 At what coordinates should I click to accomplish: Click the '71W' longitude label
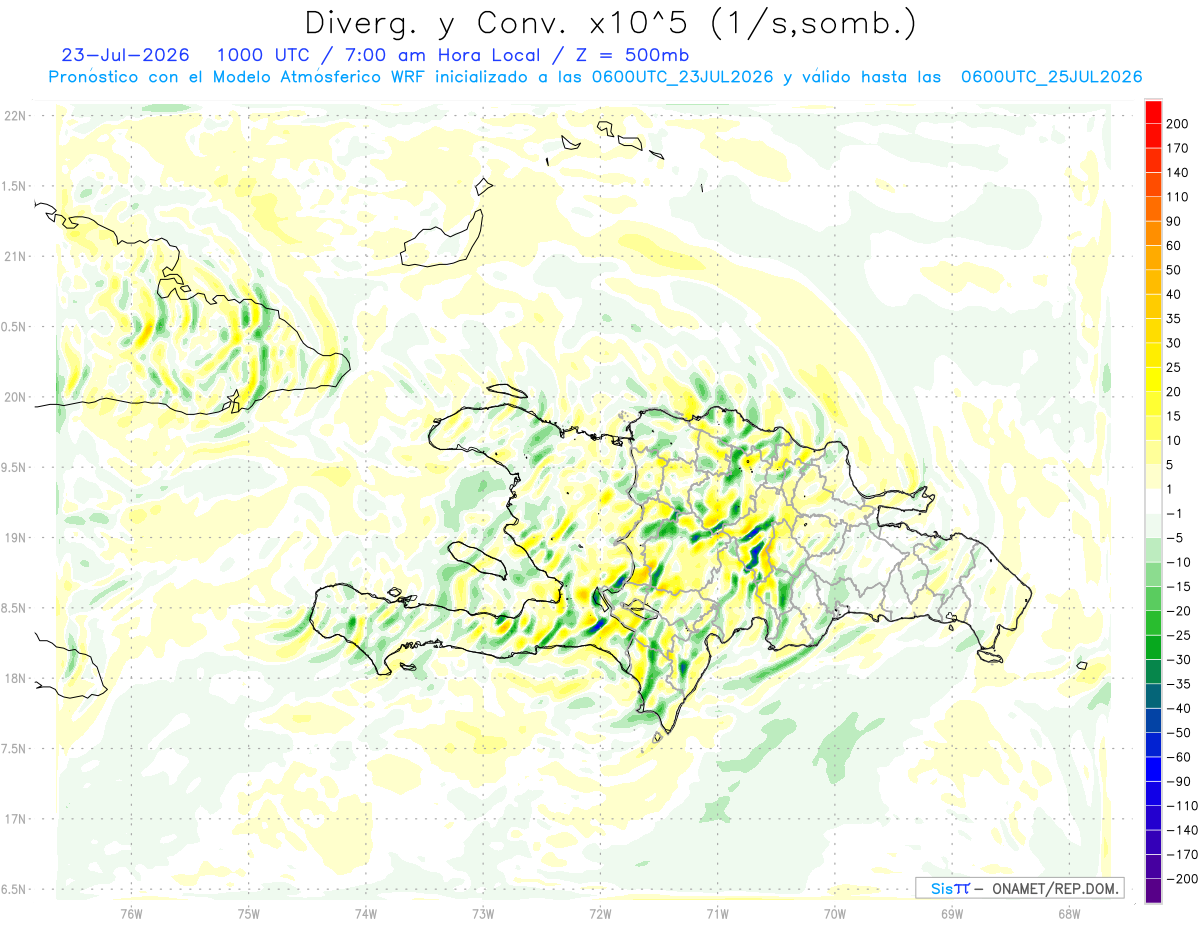717,912
